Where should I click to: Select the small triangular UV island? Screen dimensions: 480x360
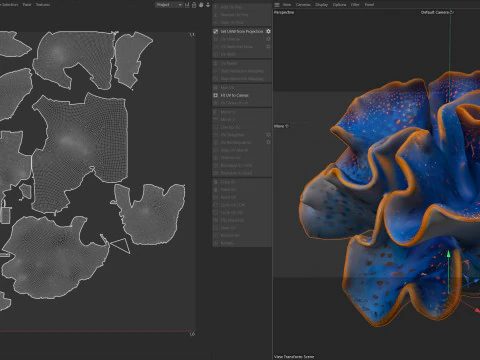[x=121, y=246]
